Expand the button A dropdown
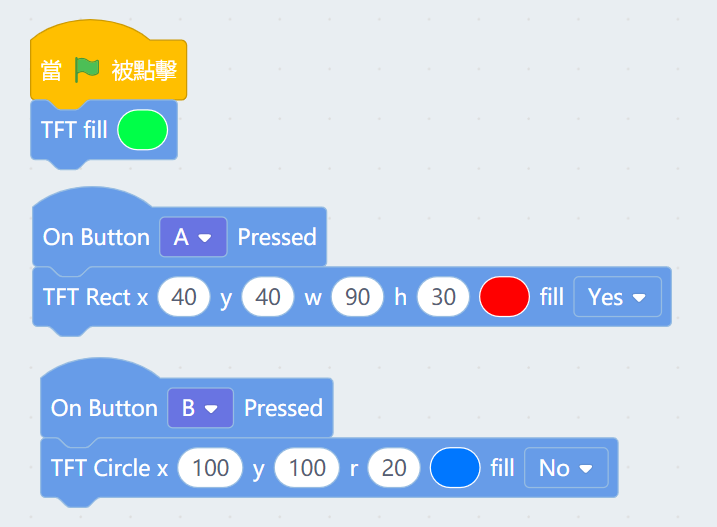Image resolution: width=717 pixels, height=527 pixels. 193,237
